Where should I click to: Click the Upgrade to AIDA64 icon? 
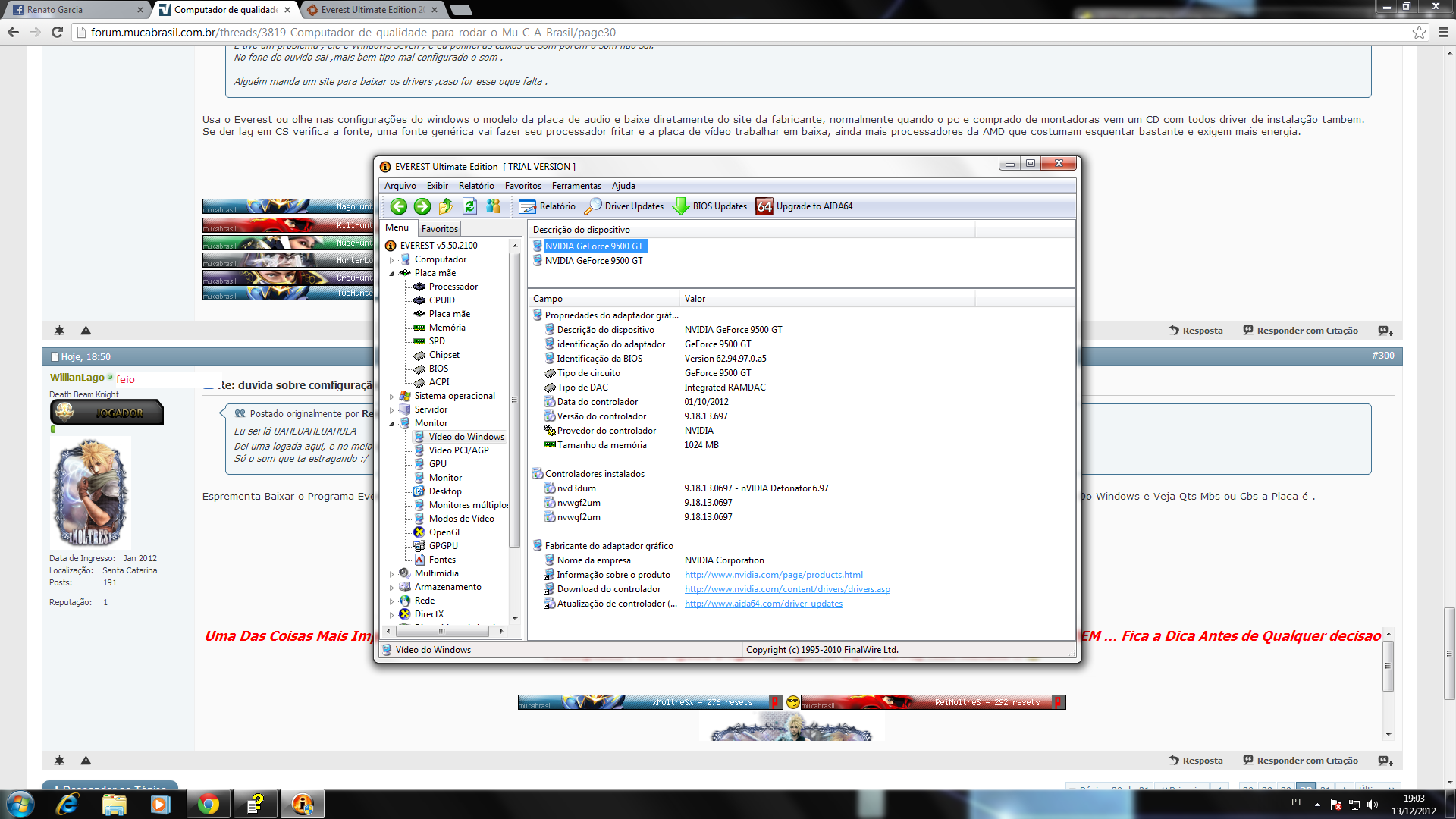tap(764, 206)
